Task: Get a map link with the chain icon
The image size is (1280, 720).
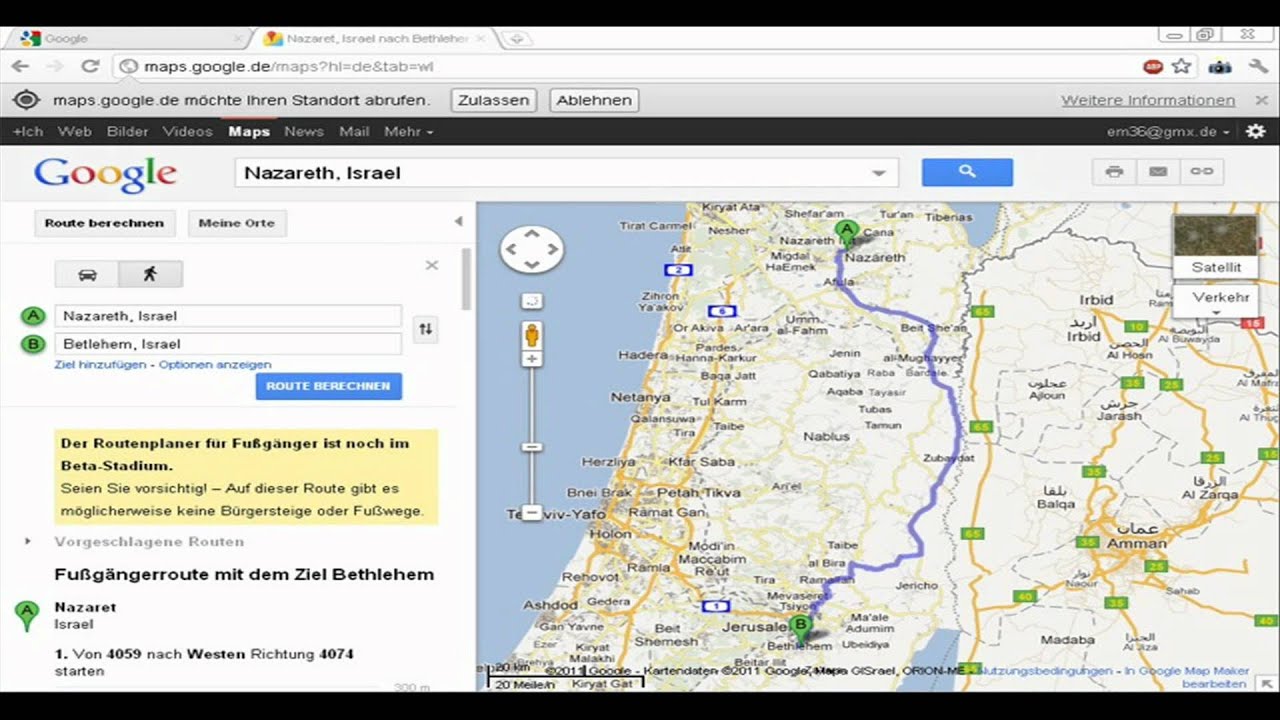Action: pyautogui.click(x=1201, y=172)
